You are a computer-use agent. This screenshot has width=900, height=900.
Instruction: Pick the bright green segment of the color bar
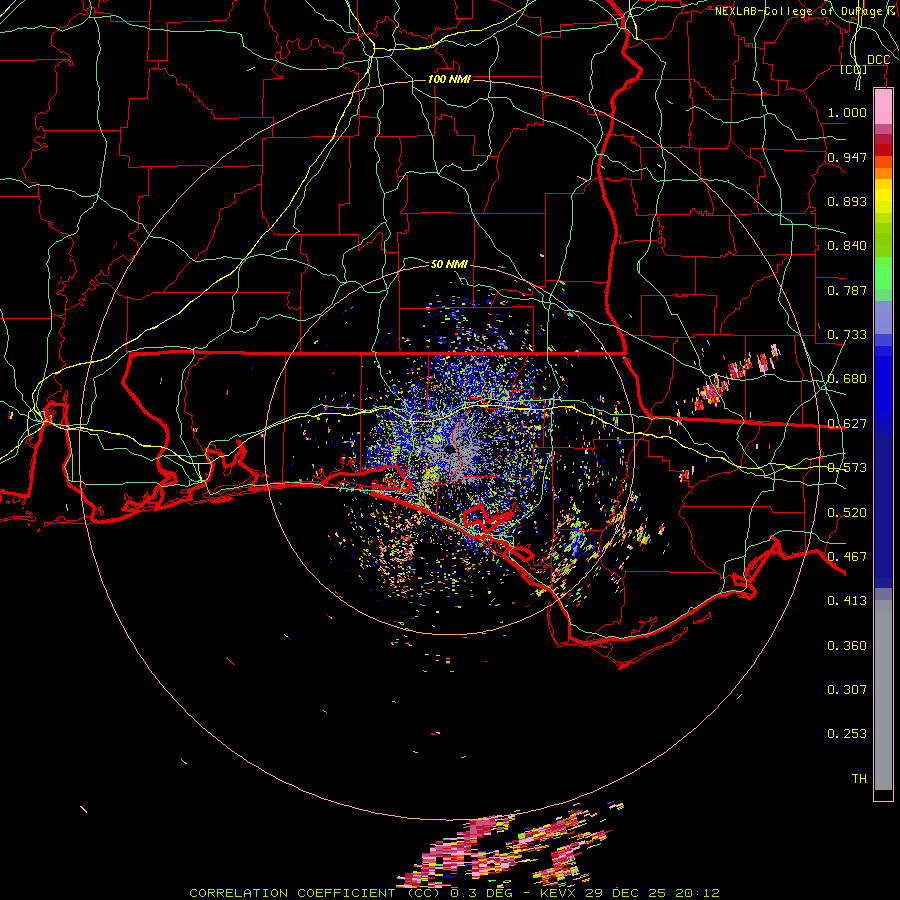pyautogui.click(x=883, y=273)
